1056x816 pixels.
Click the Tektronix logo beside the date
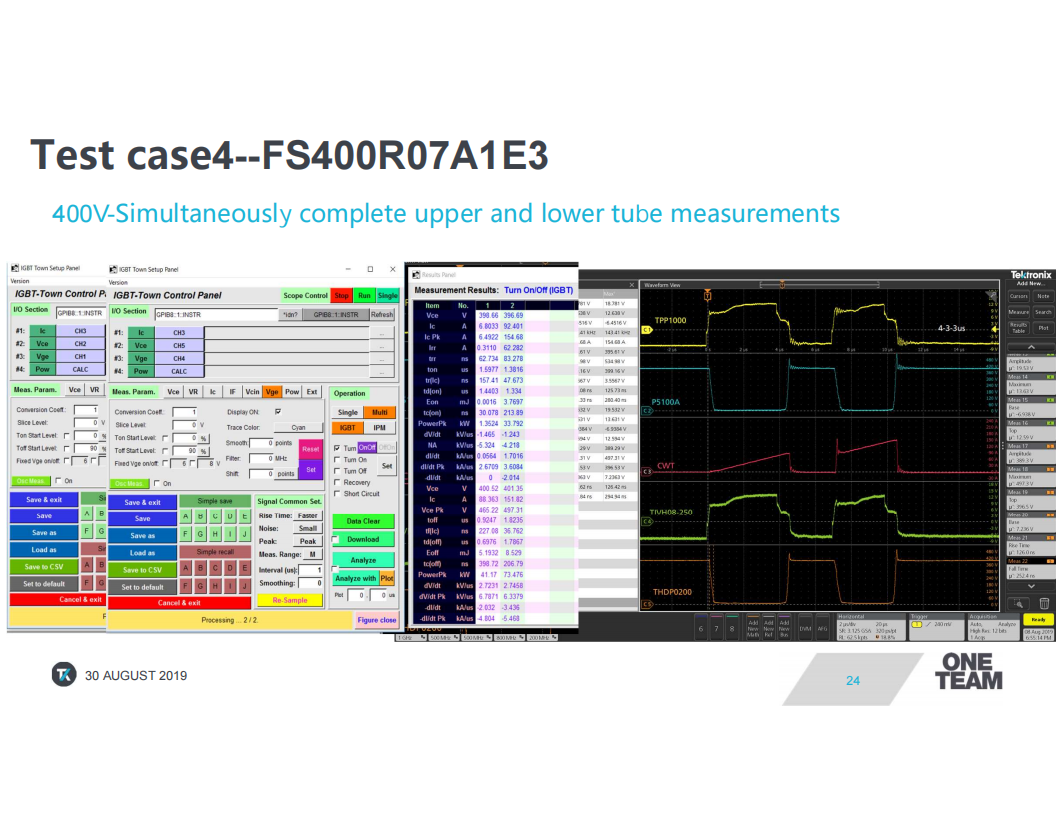pos(64,675)
